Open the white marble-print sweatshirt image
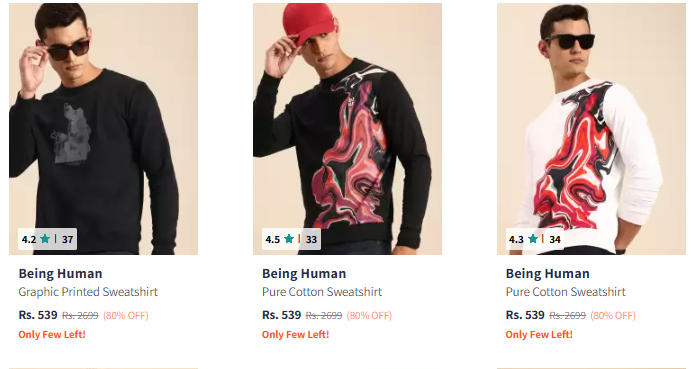Viewport: 691px width, 369px height. tap(591, 129)
